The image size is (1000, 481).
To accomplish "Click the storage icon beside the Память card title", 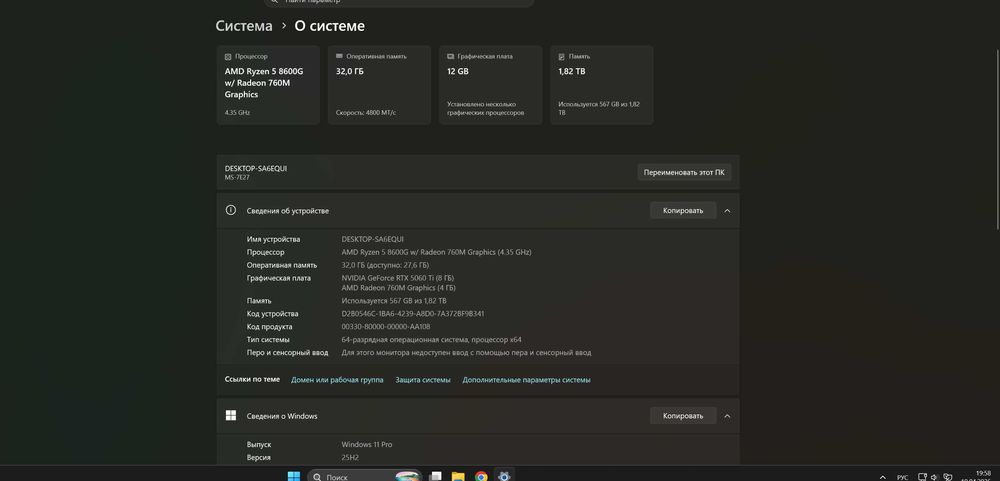I will coord(561,56).
